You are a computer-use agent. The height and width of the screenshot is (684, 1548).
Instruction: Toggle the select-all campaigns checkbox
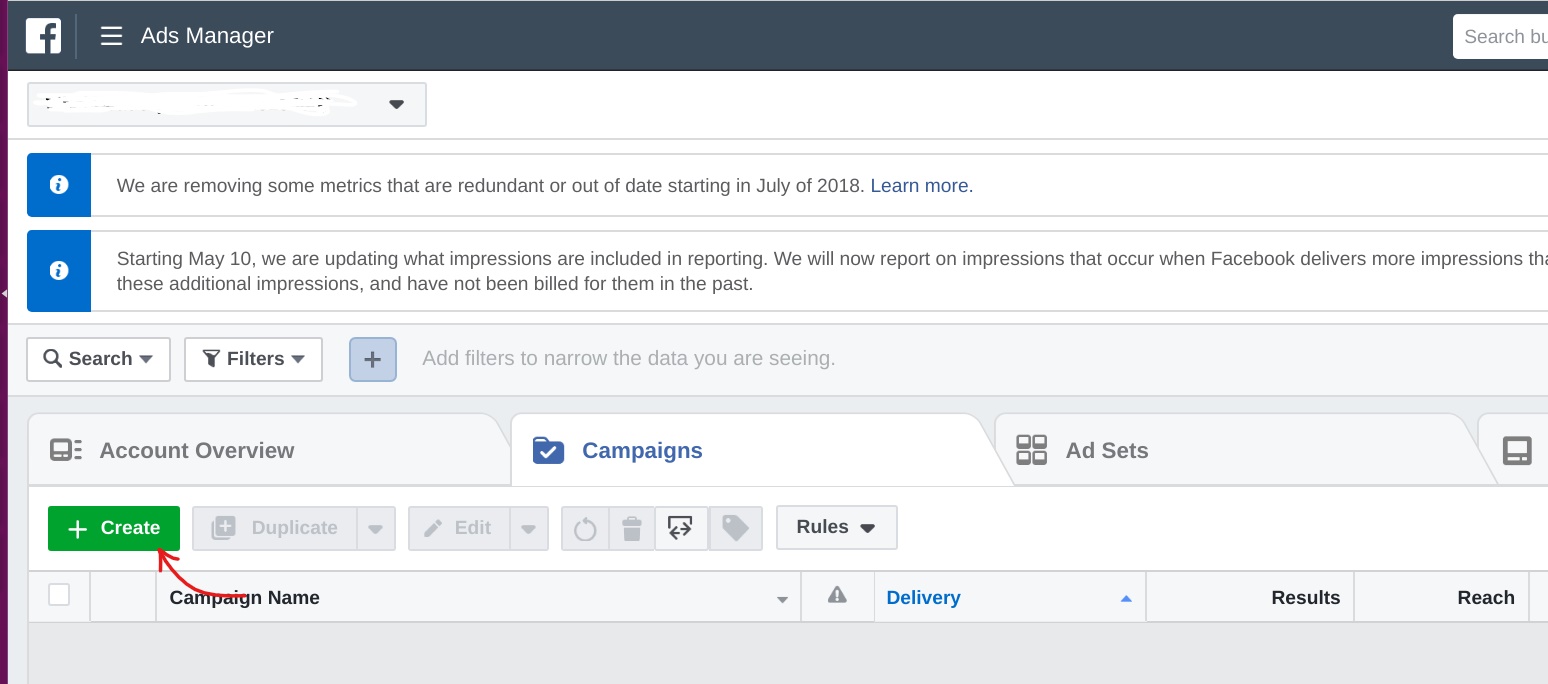click(x=59, y=595)
